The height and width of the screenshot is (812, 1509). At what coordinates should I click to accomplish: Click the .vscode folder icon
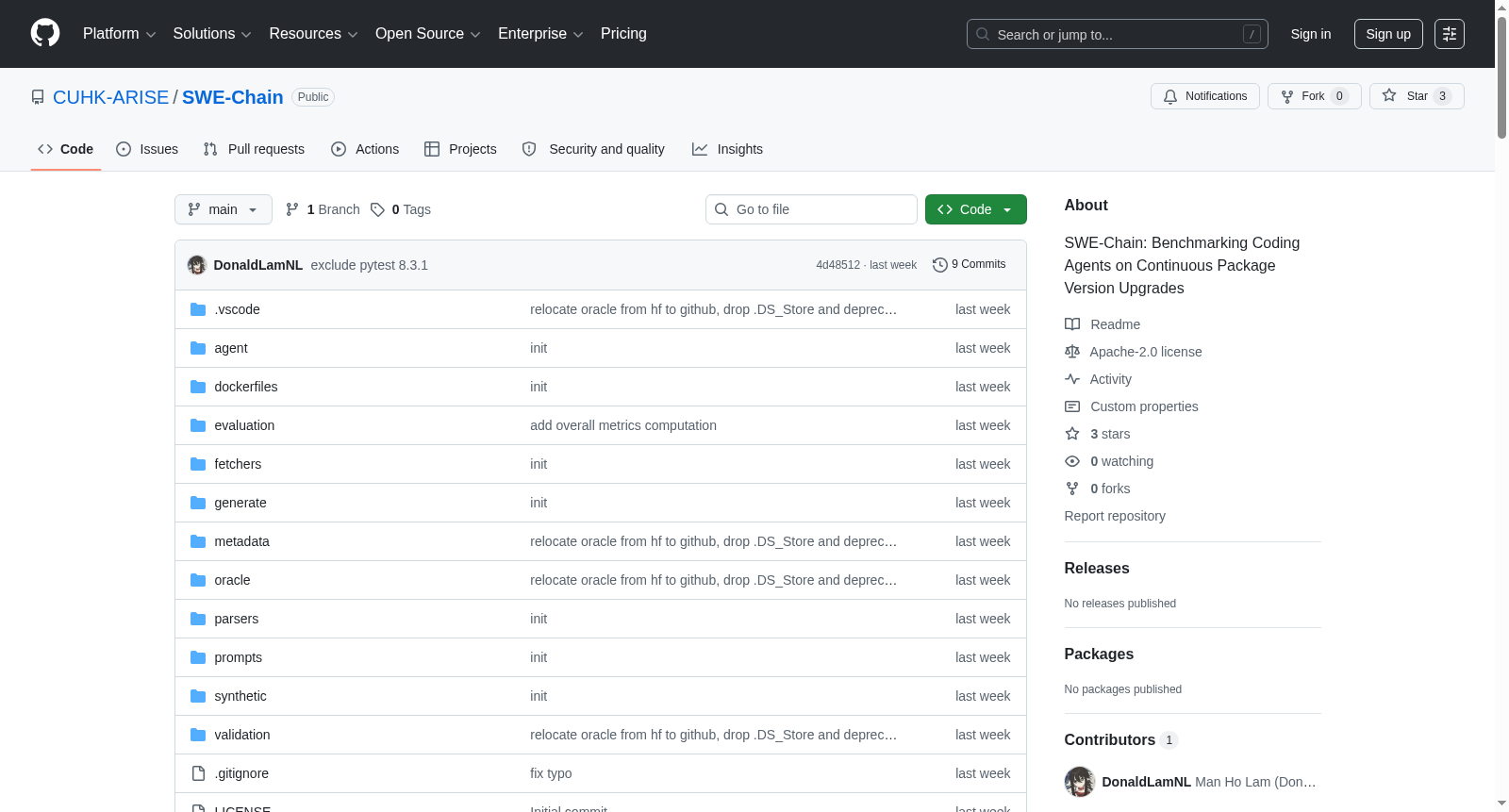pyautogui.click(x=198, y=309)
